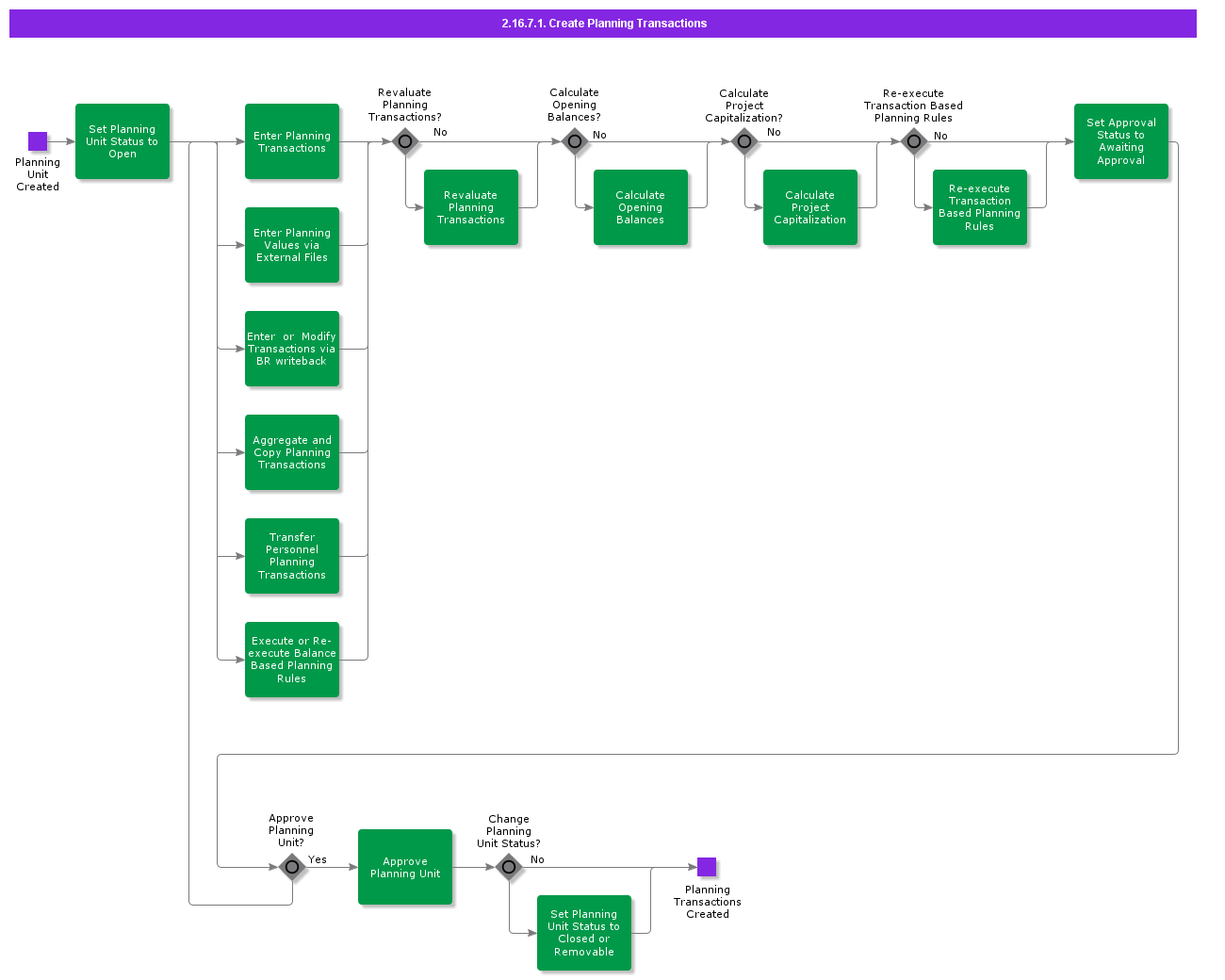This screenshot has width=1225, height=980.
Task: Click the Change Planning Unit Status decision diamond
Action: [509, 867]
